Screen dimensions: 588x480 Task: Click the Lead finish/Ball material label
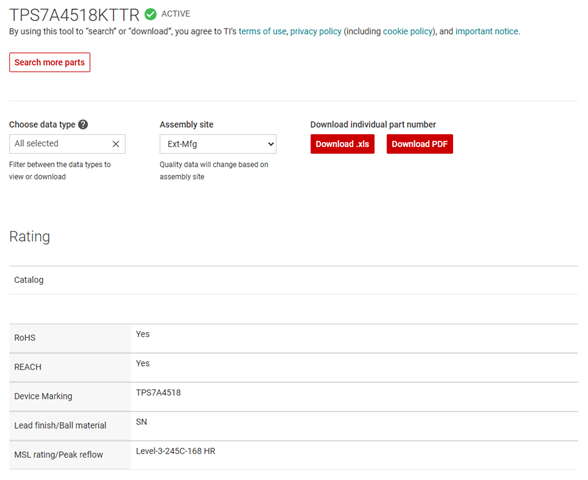click(x=60, y=426)
